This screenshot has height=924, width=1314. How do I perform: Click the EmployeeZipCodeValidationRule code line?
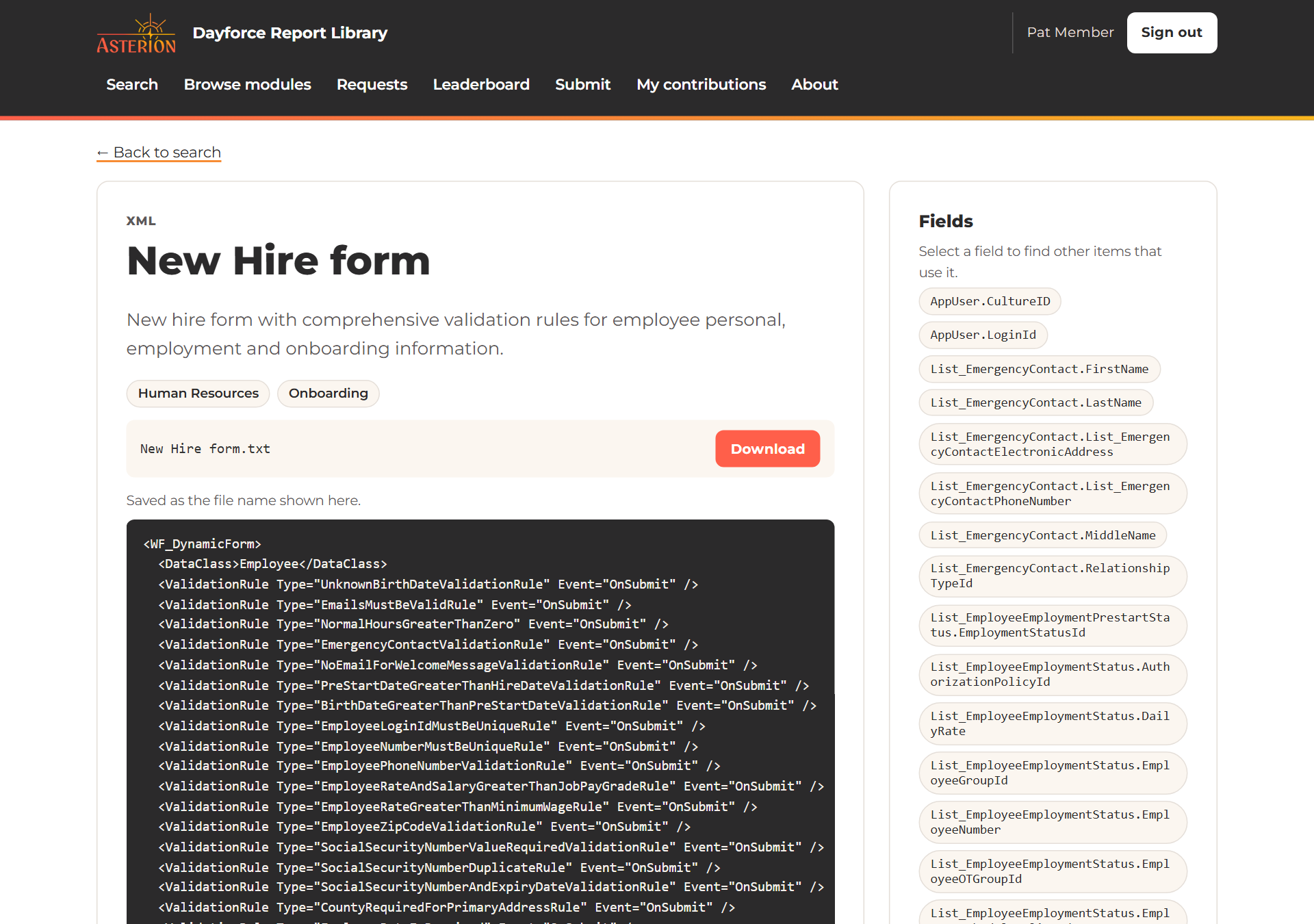[x=424, y=826]
